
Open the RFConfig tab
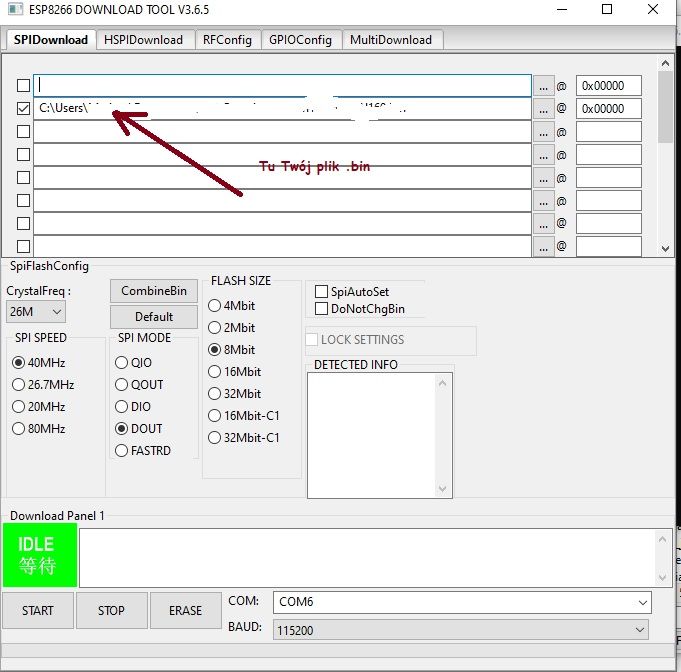[227, 40]
